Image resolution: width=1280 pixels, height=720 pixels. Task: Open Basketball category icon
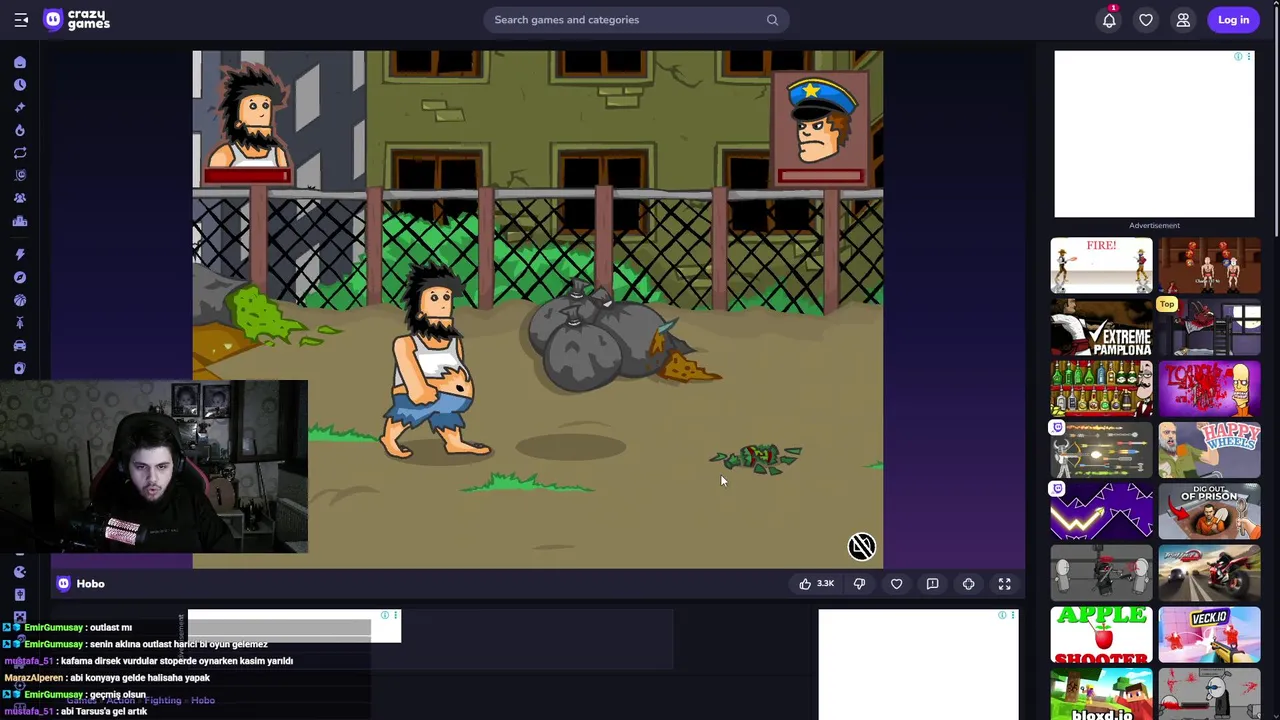click(x=20, y=300)
